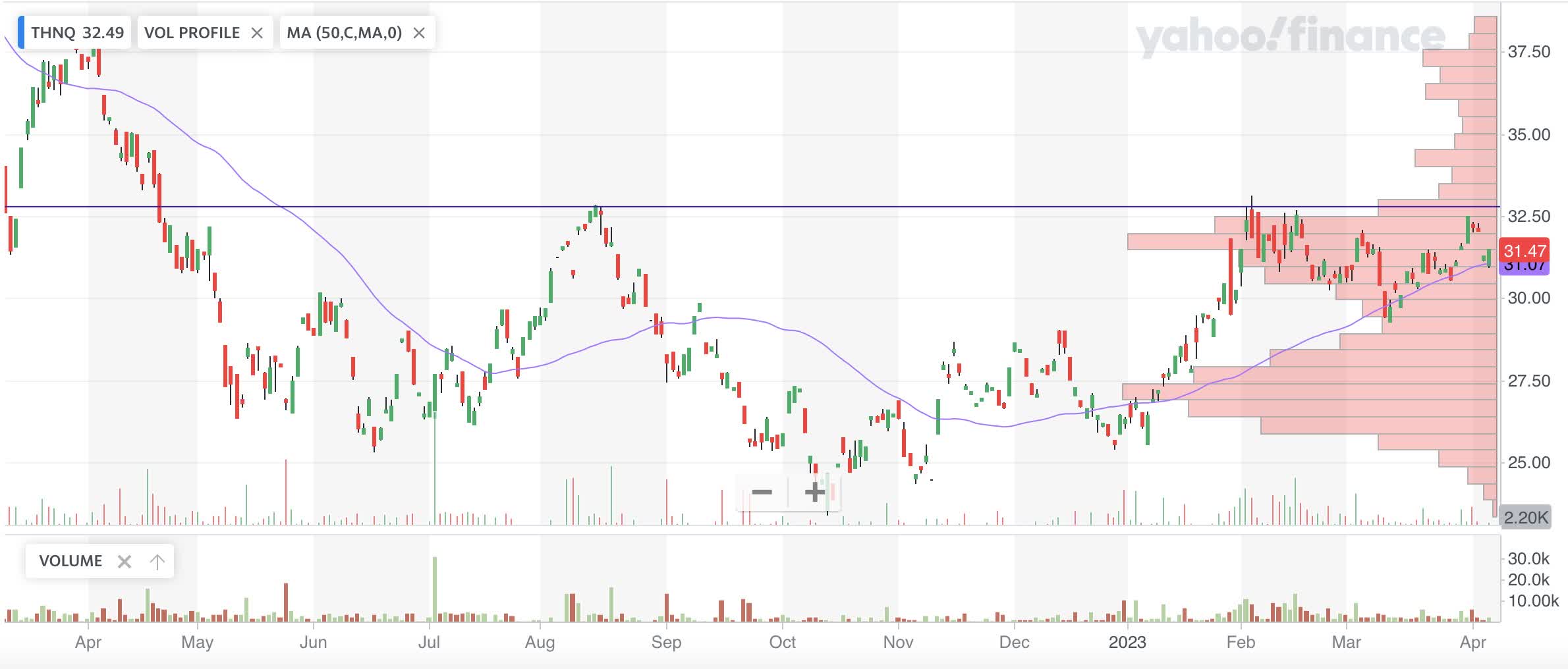
Task: Click the 2023 time axis label
Action: (1127, 642)
